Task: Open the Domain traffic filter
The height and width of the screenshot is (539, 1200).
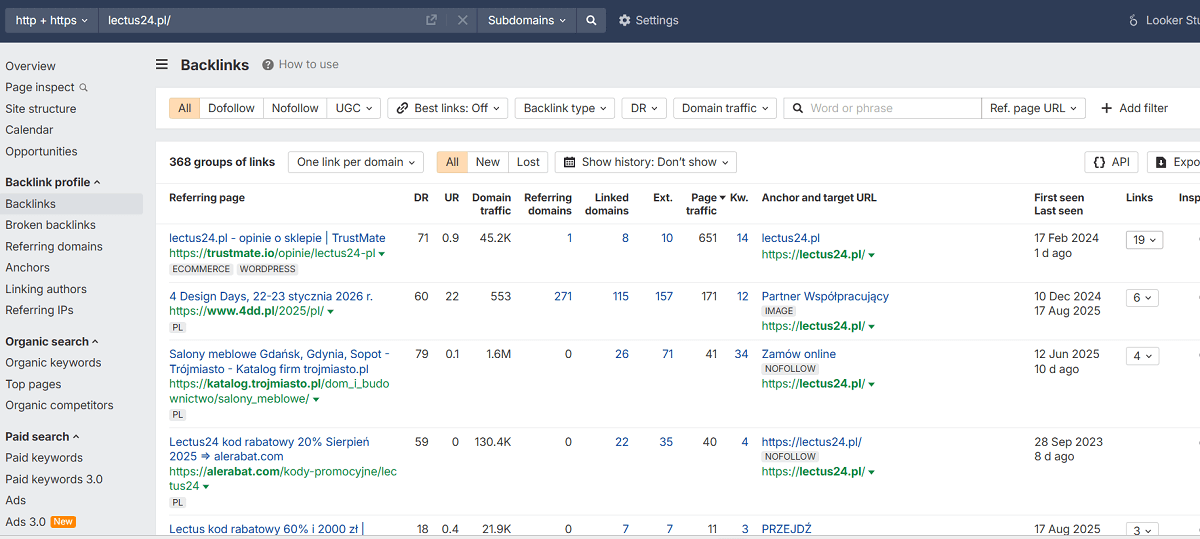Action: click(725, 108)
